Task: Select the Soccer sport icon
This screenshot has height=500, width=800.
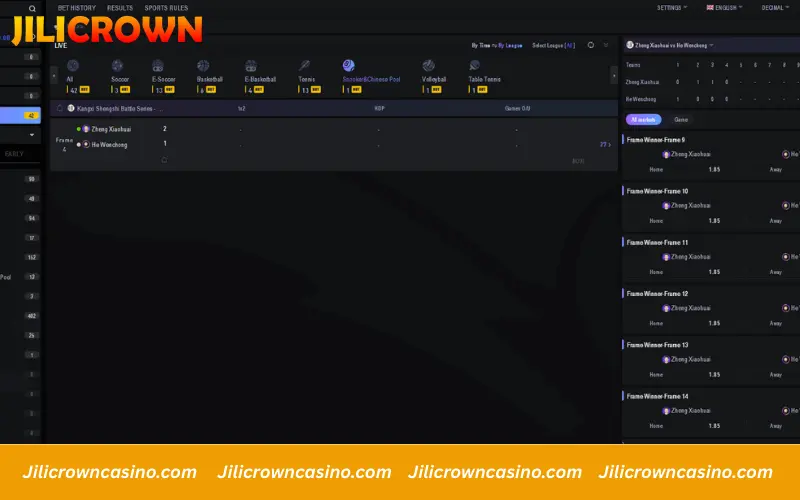Action: pyautogui.click(x=117, y=65)
